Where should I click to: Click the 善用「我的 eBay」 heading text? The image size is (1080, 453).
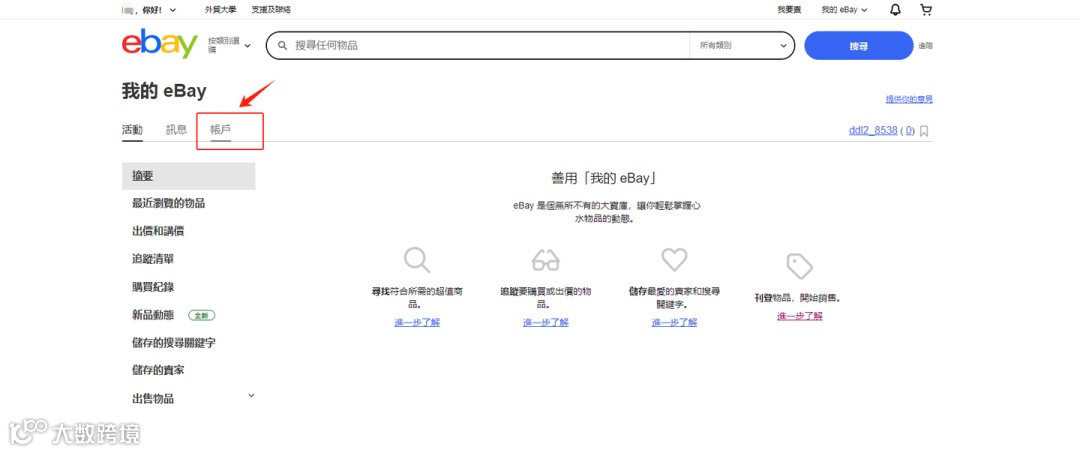pyautogui.click(x=603, y=178)
